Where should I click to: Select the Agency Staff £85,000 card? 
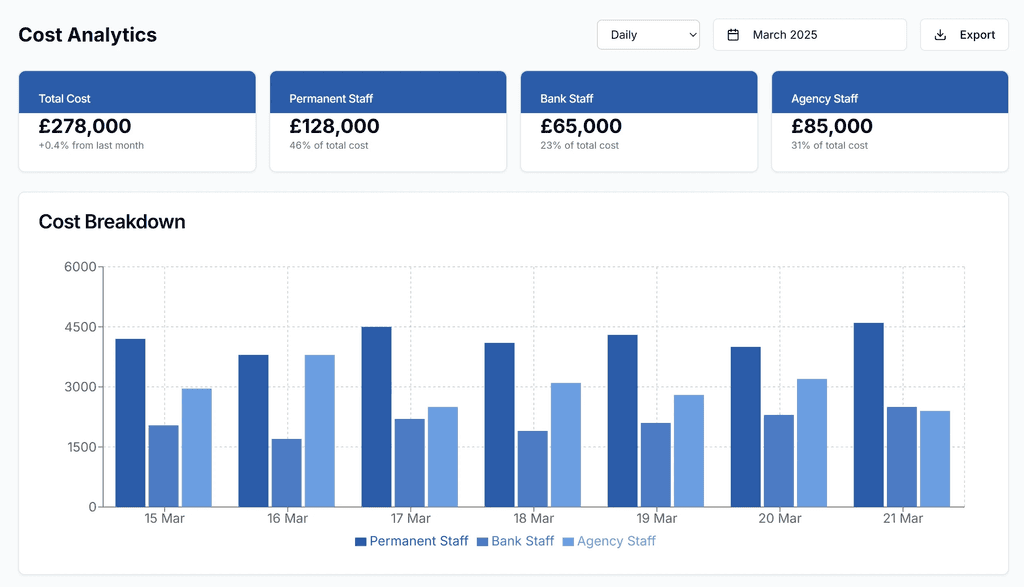coord(889,121)
